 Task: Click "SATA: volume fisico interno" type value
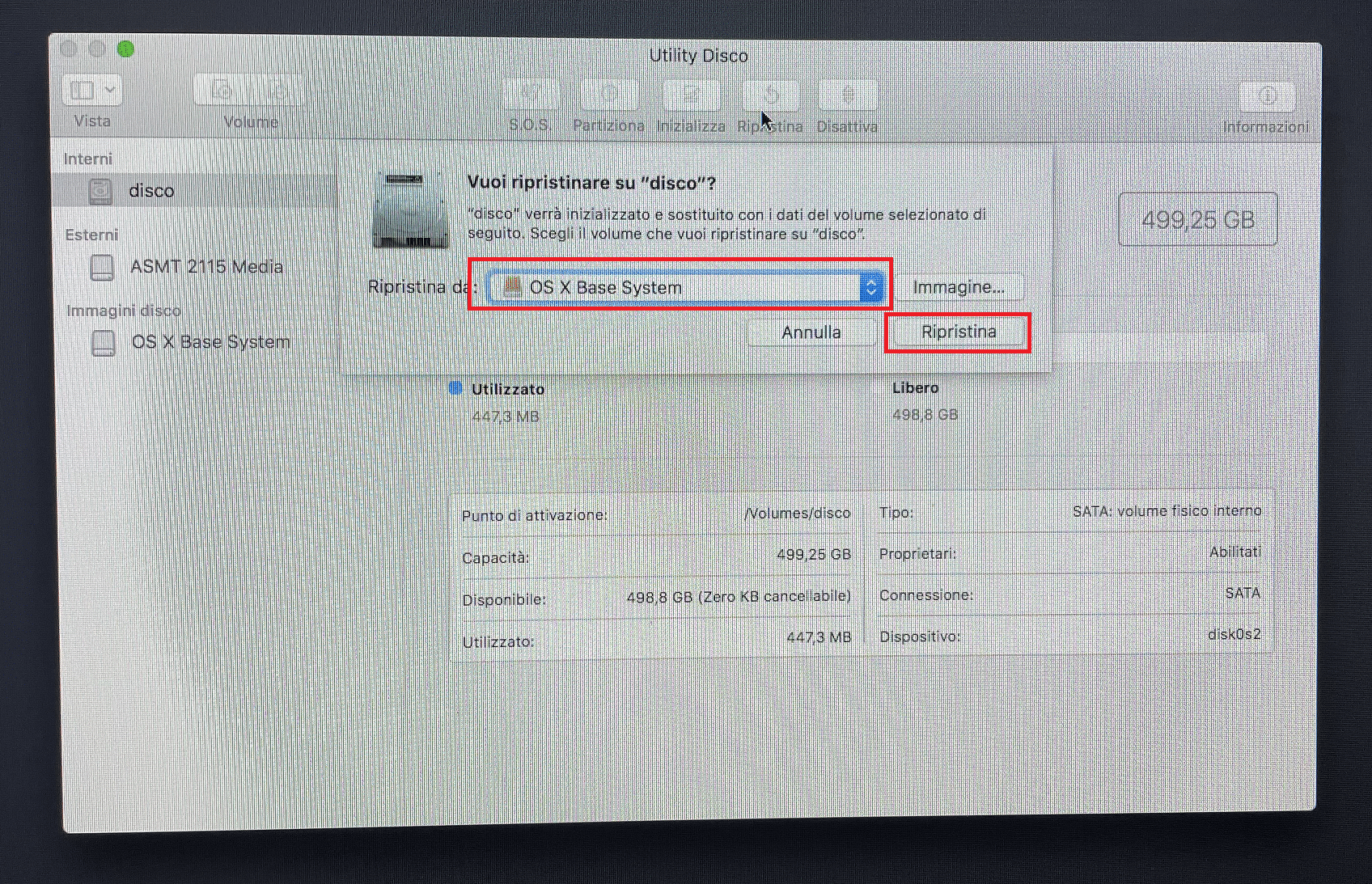(1167, 511)
